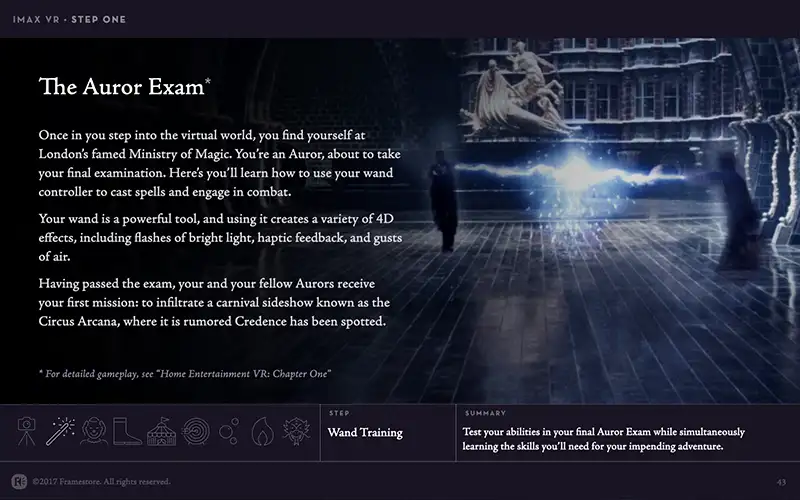Screen dimensions: 800x500
Task: Click the '©2017 Framestore. All rights reserved.' text
Action: (x=101, y=482)
